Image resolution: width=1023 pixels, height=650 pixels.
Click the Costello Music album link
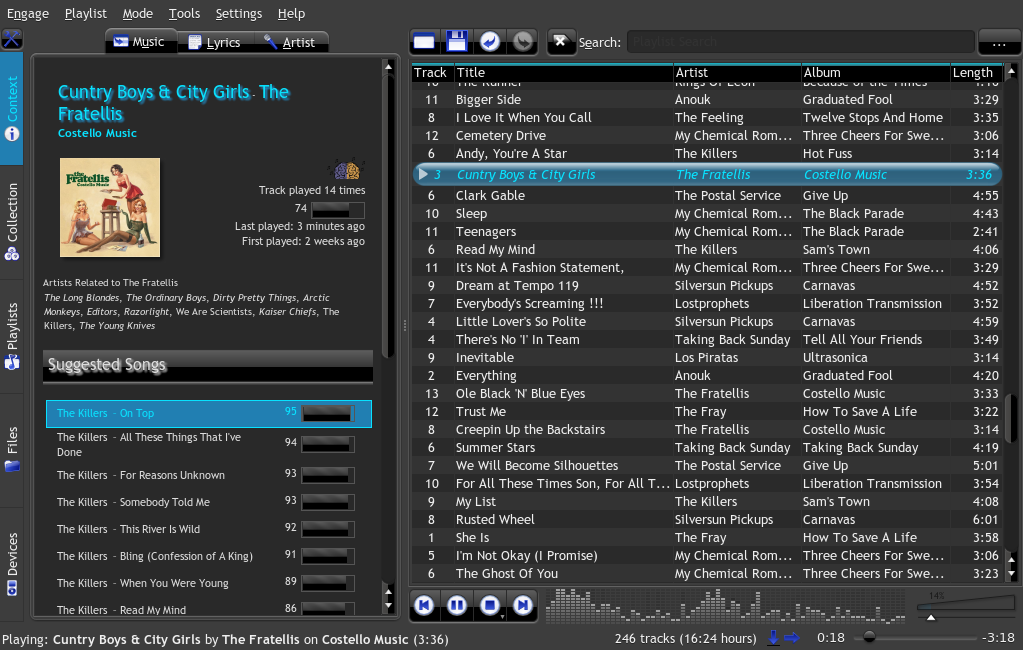pyautogui.click(x=97, y=133)
